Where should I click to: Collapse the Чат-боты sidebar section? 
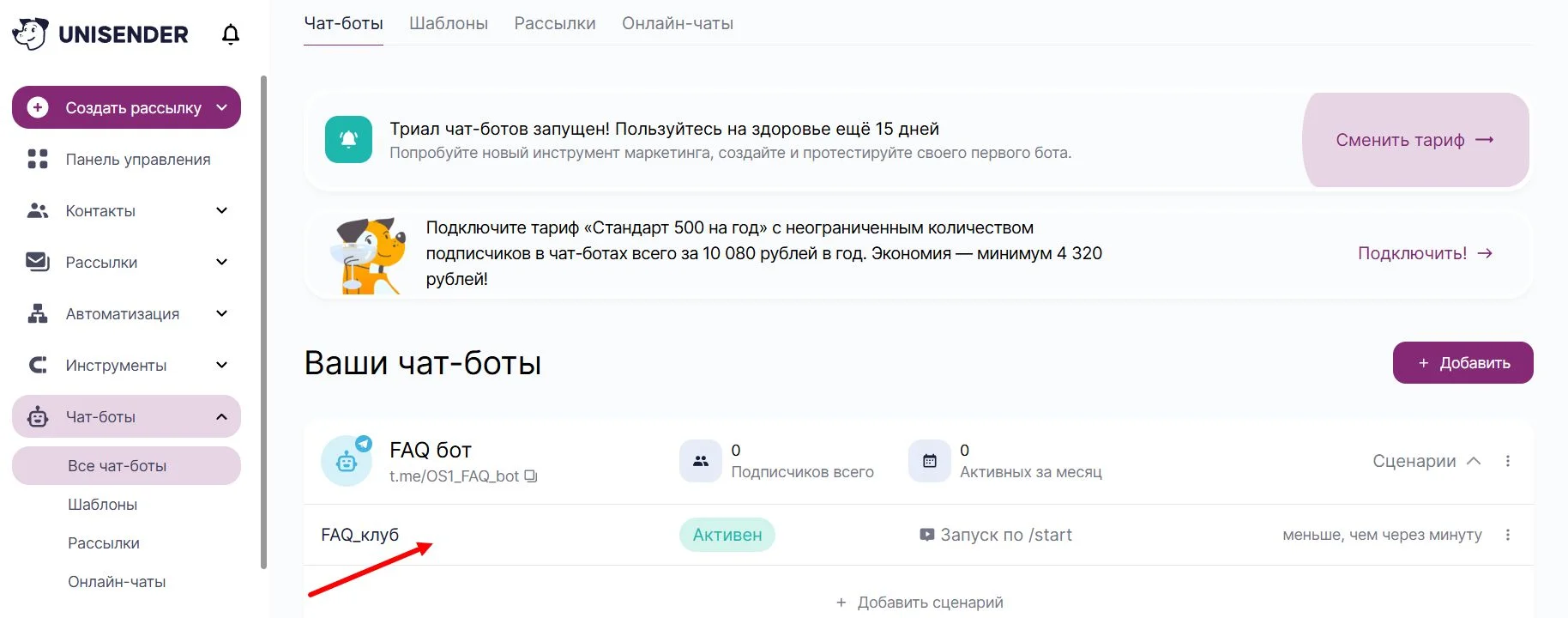point(221,416)
